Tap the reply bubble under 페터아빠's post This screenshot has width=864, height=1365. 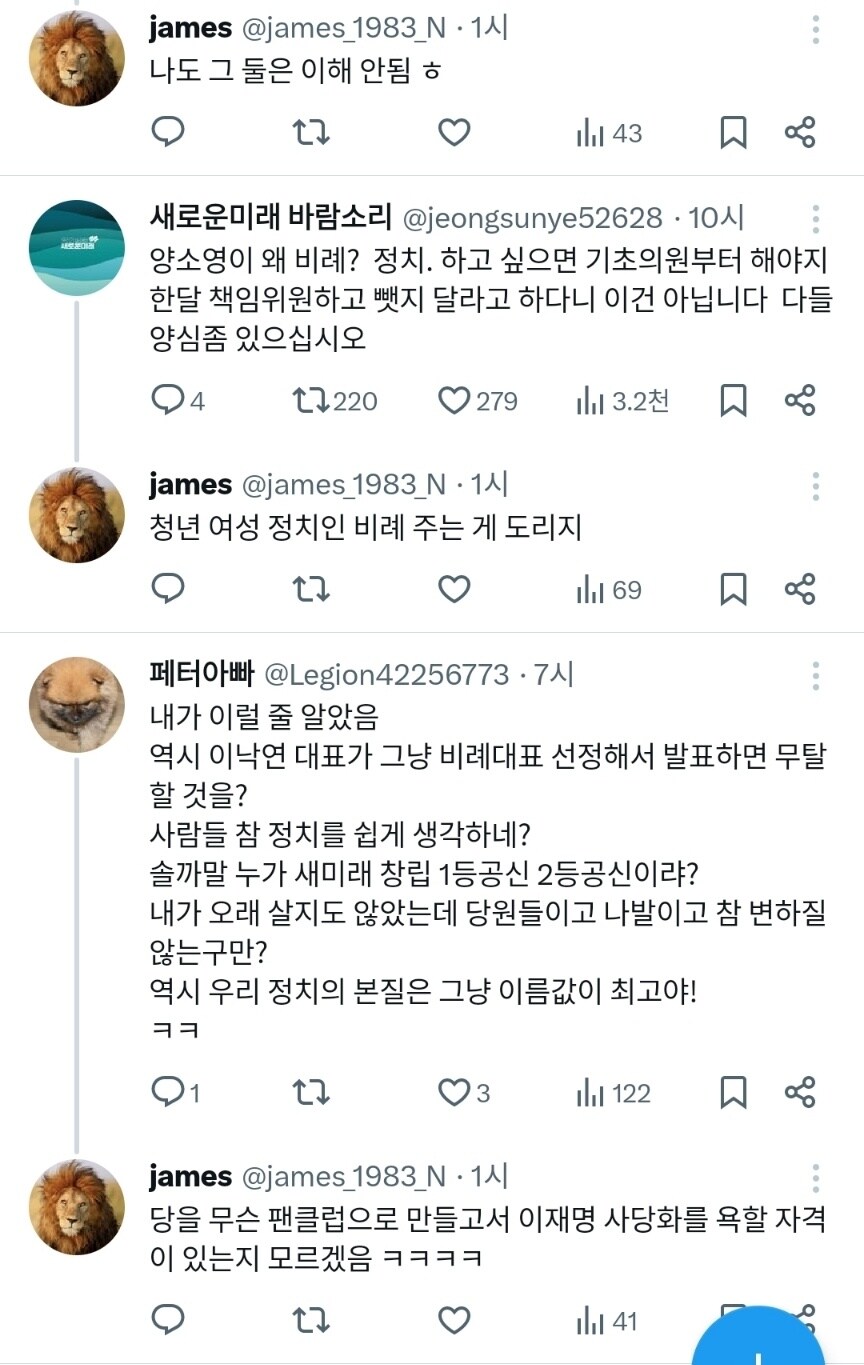coord(170,1093)
